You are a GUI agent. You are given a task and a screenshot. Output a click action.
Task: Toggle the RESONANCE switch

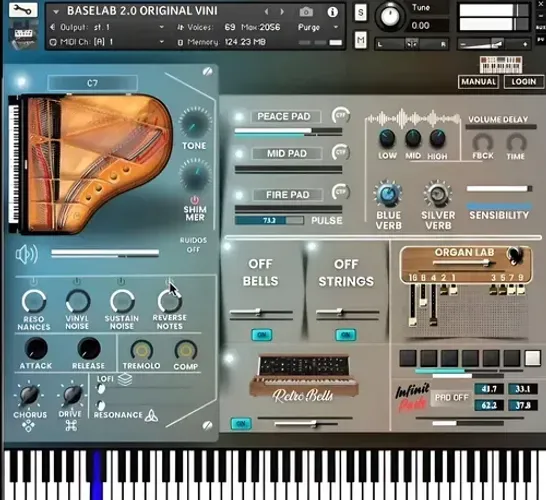point(101,405)
